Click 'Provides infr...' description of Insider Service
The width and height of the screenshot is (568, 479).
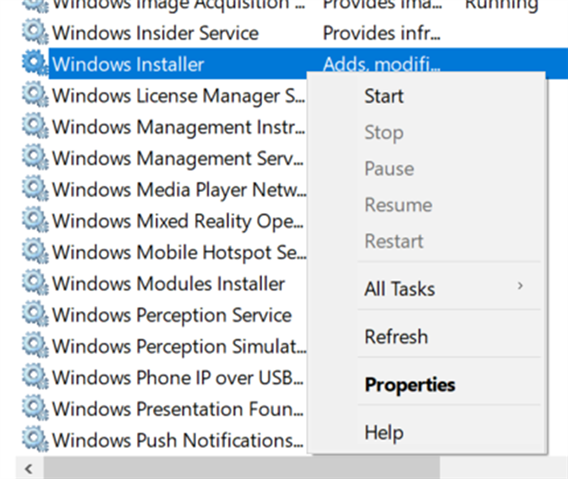[381, 33]
